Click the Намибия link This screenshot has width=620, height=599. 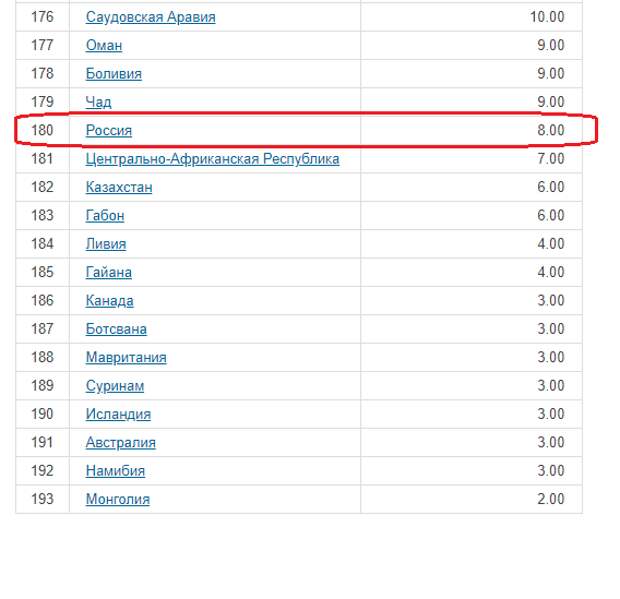point(115,471)
